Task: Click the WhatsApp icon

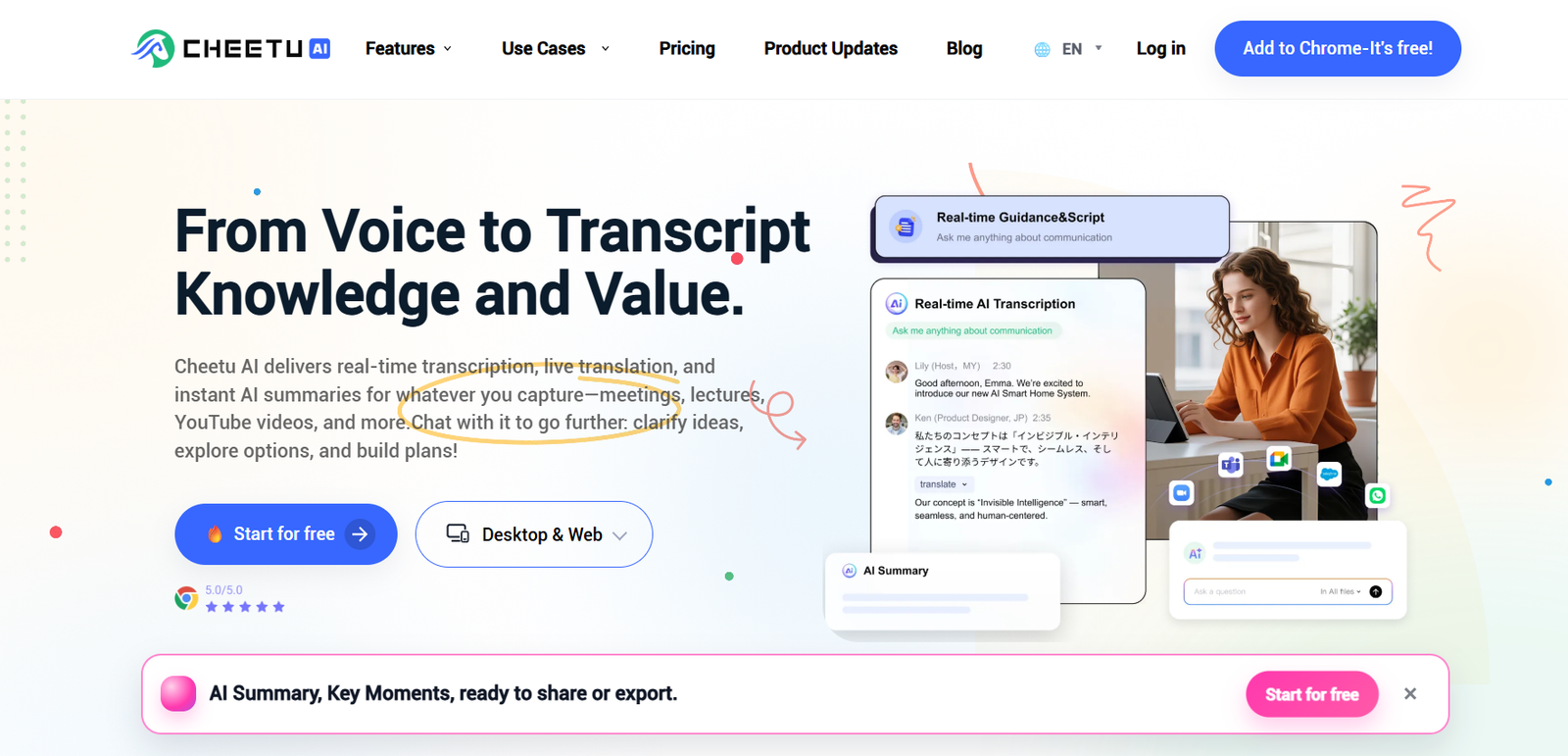Action: click(1378, 495)
